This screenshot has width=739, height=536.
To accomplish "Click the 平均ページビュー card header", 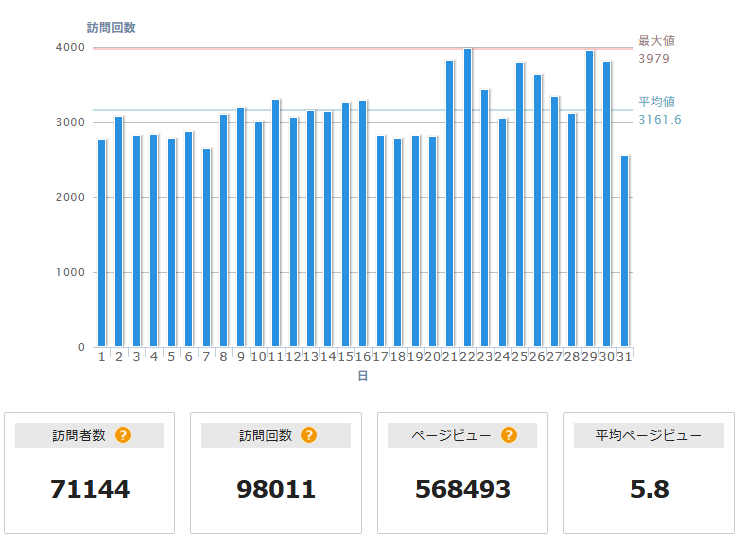I will tap(649, 435).
